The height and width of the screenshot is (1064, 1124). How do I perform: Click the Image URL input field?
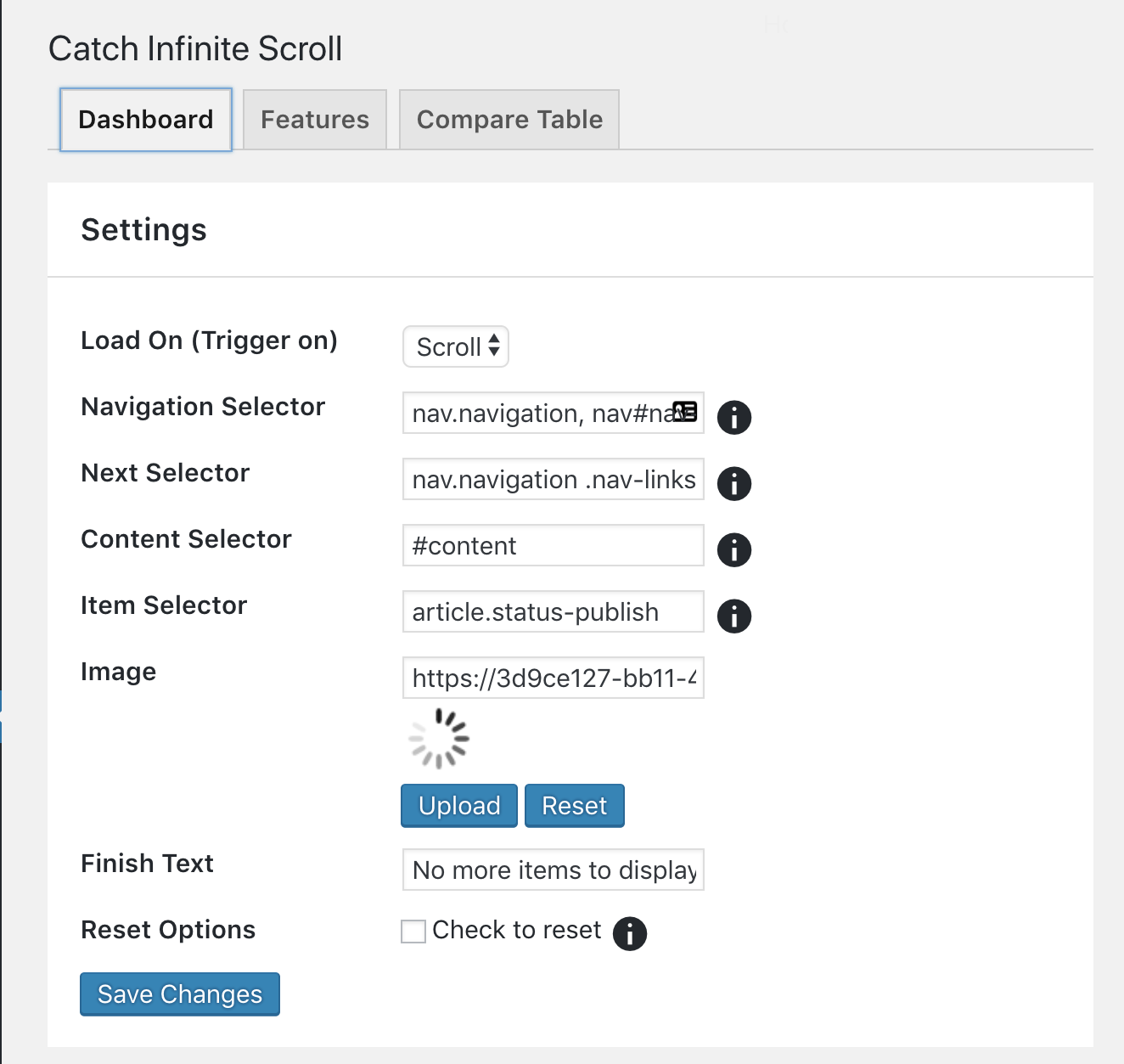[x=554, y=678]
